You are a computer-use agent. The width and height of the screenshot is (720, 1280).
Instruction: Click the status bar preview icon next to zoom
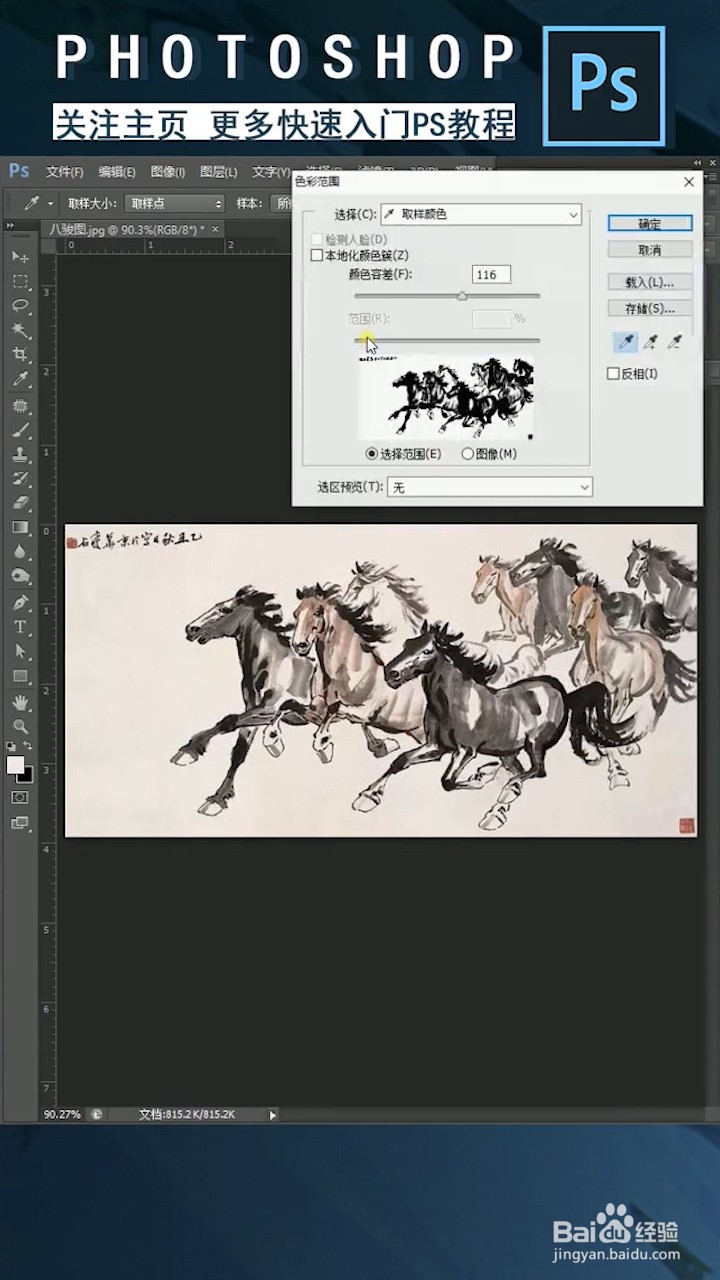point(96,1114)
